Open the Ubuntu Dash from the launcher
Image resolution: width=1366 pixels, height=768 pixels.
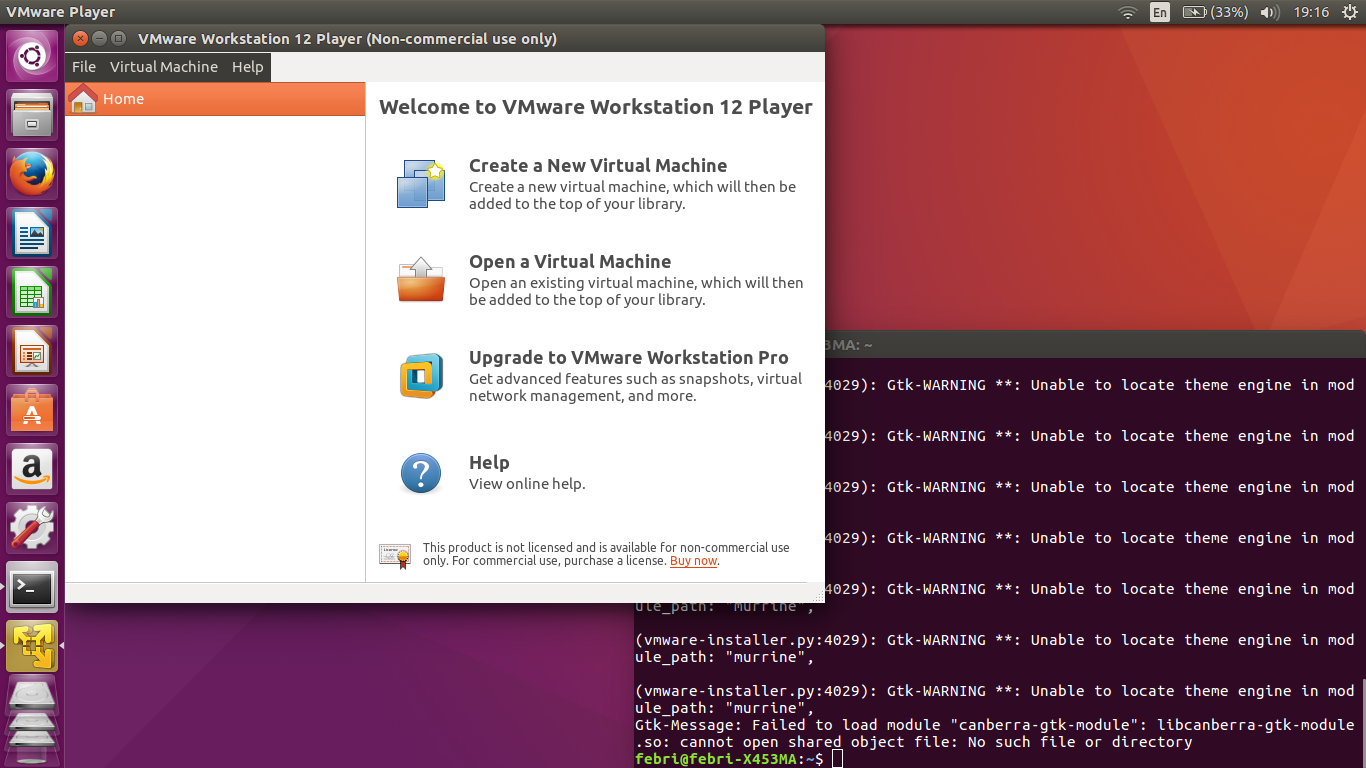pos(33,56)
